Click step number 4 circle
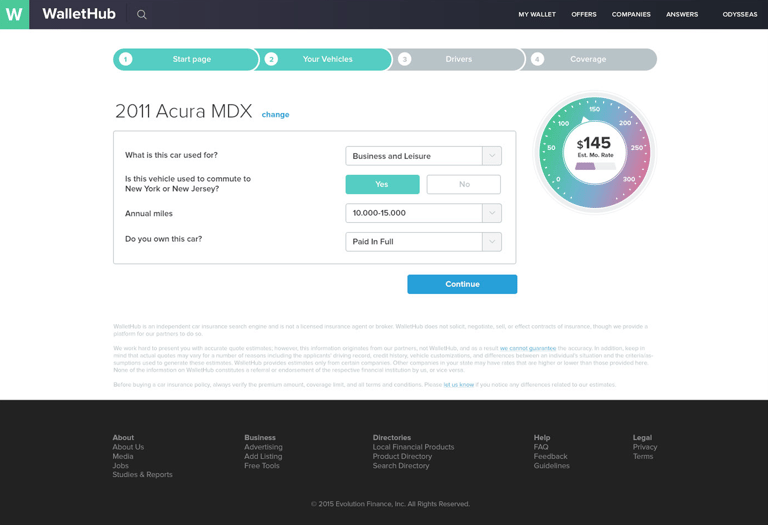The image size is (768, 525). click(537, 59)
